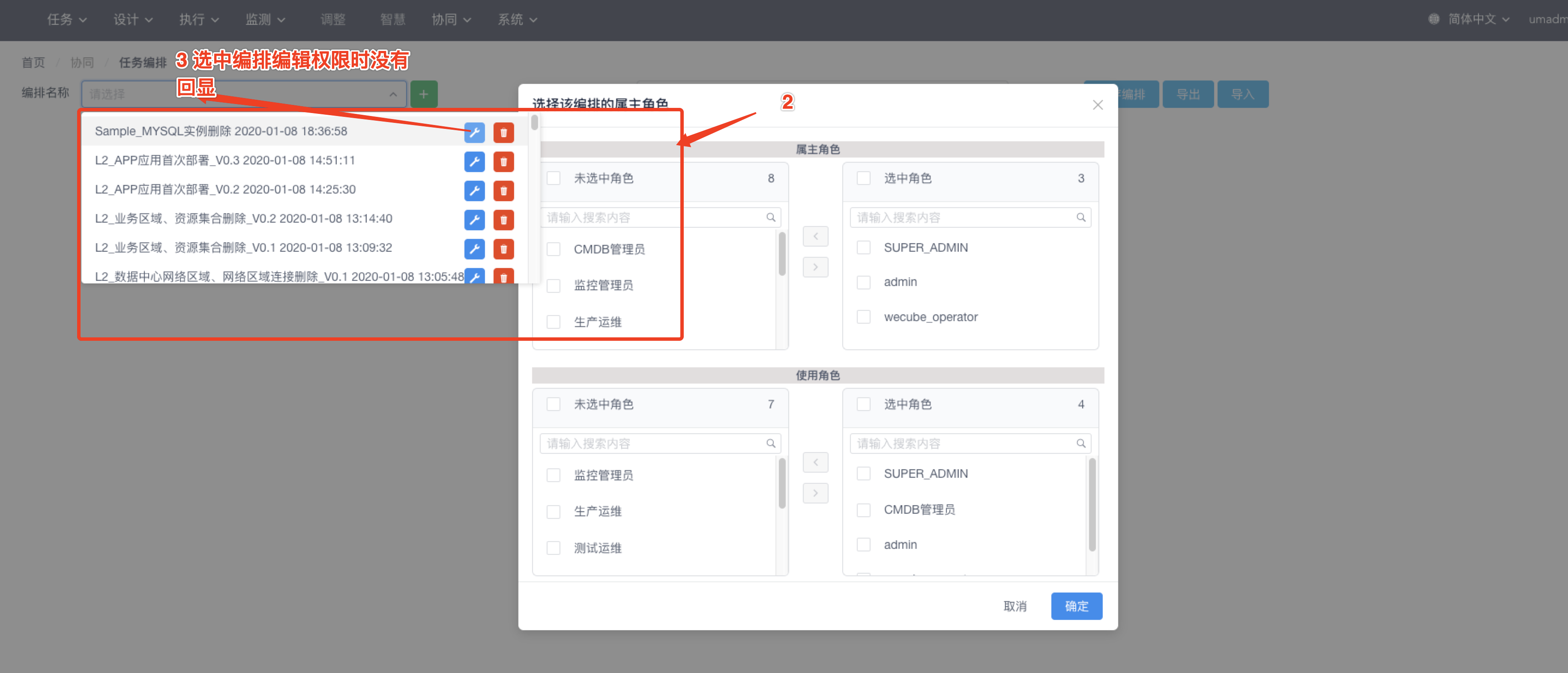Open wrench icon for L2_APP应用首次部署_V0.3
The height and width of the screenshot is (673, 1568).
point(474,161)
